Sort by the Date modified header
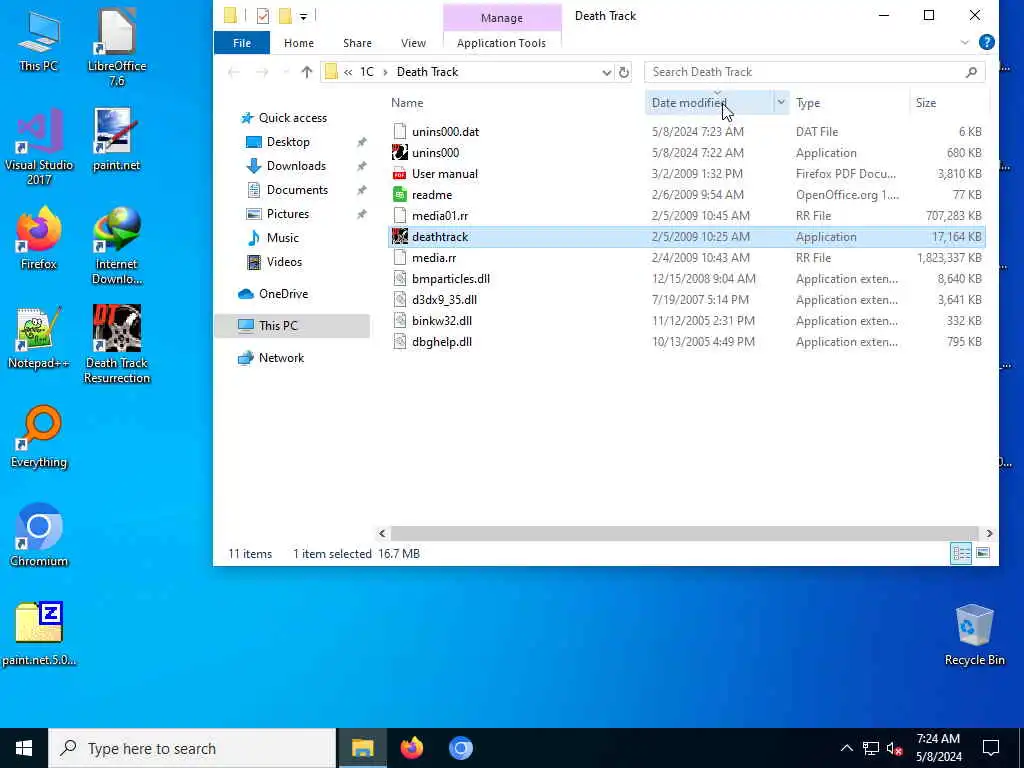1024x768 pixels. (708, 103)
